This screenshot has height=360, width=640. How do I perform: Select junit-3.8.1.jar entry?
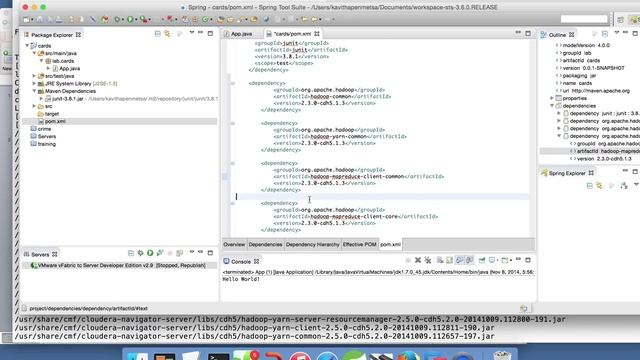point(131,99)
